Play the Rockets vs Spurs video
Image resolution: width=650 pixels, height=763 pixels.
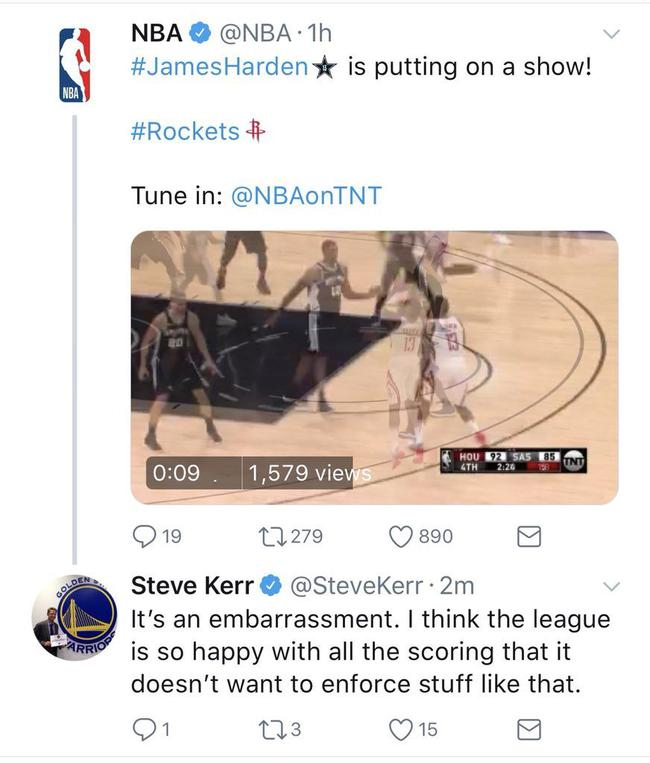coord(375,367)
